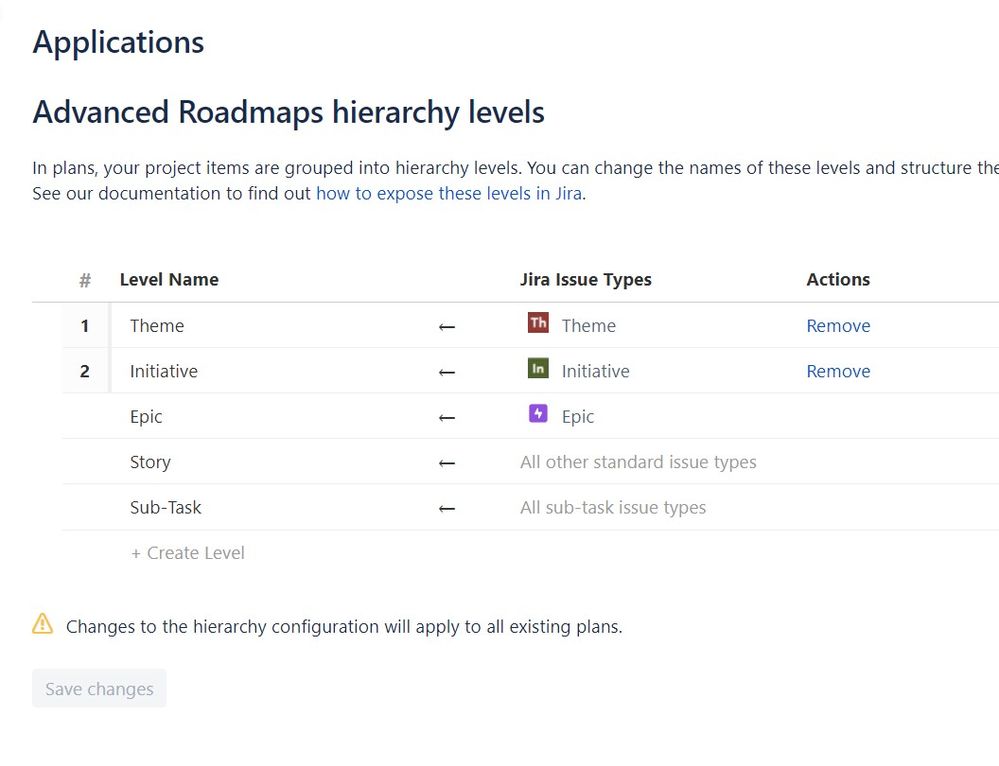Image resolution: width=999 pixels, height=766 pixels.
Task: Open the Initiative Jira issue type selector
Action: coord(596,371)
